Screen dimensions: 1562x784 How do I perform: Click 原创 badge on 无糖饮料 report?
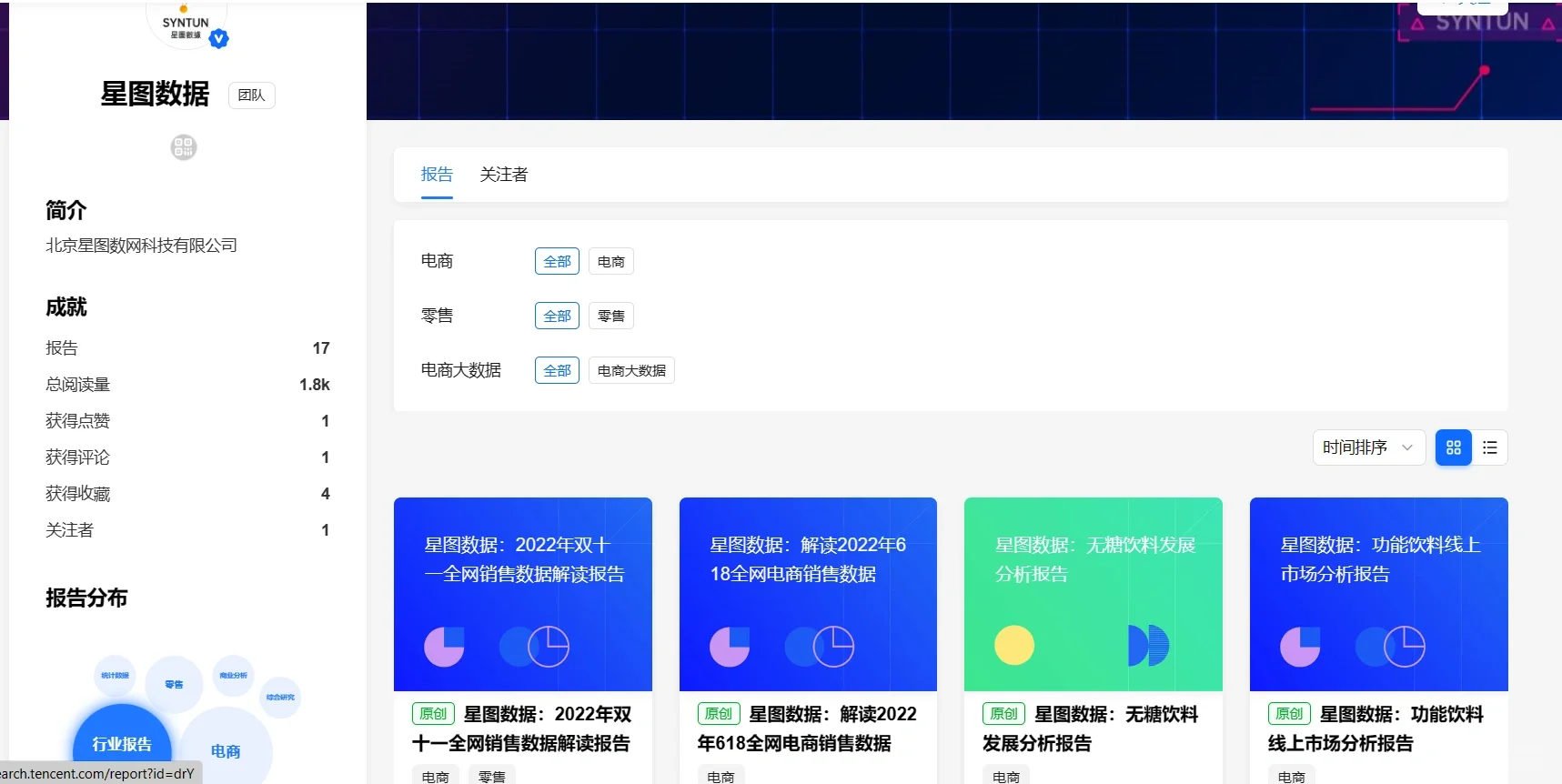tap(1003, 714)
